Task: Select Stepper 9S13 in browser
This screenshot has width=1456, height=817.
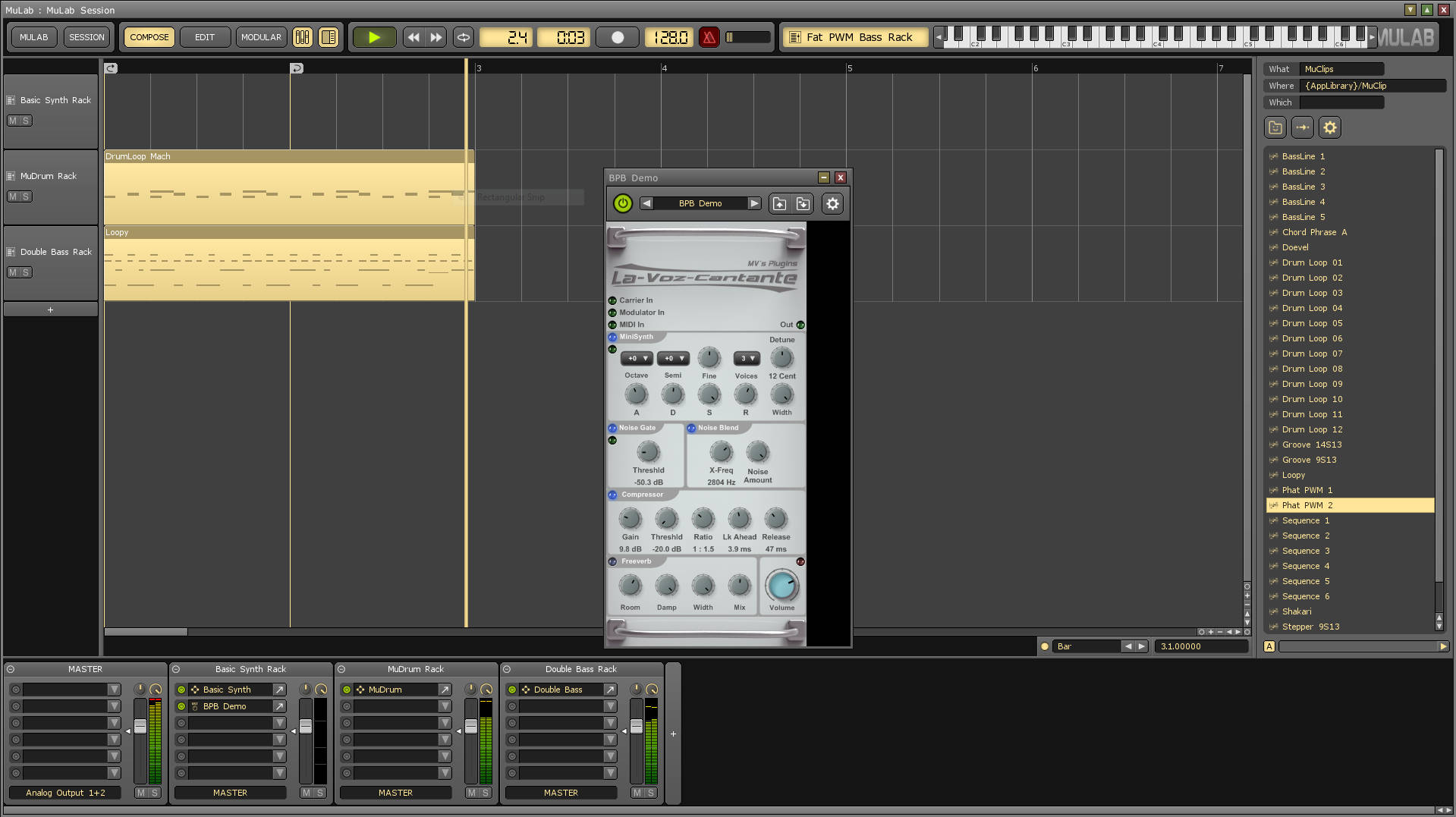Action: coord(1351,627)
